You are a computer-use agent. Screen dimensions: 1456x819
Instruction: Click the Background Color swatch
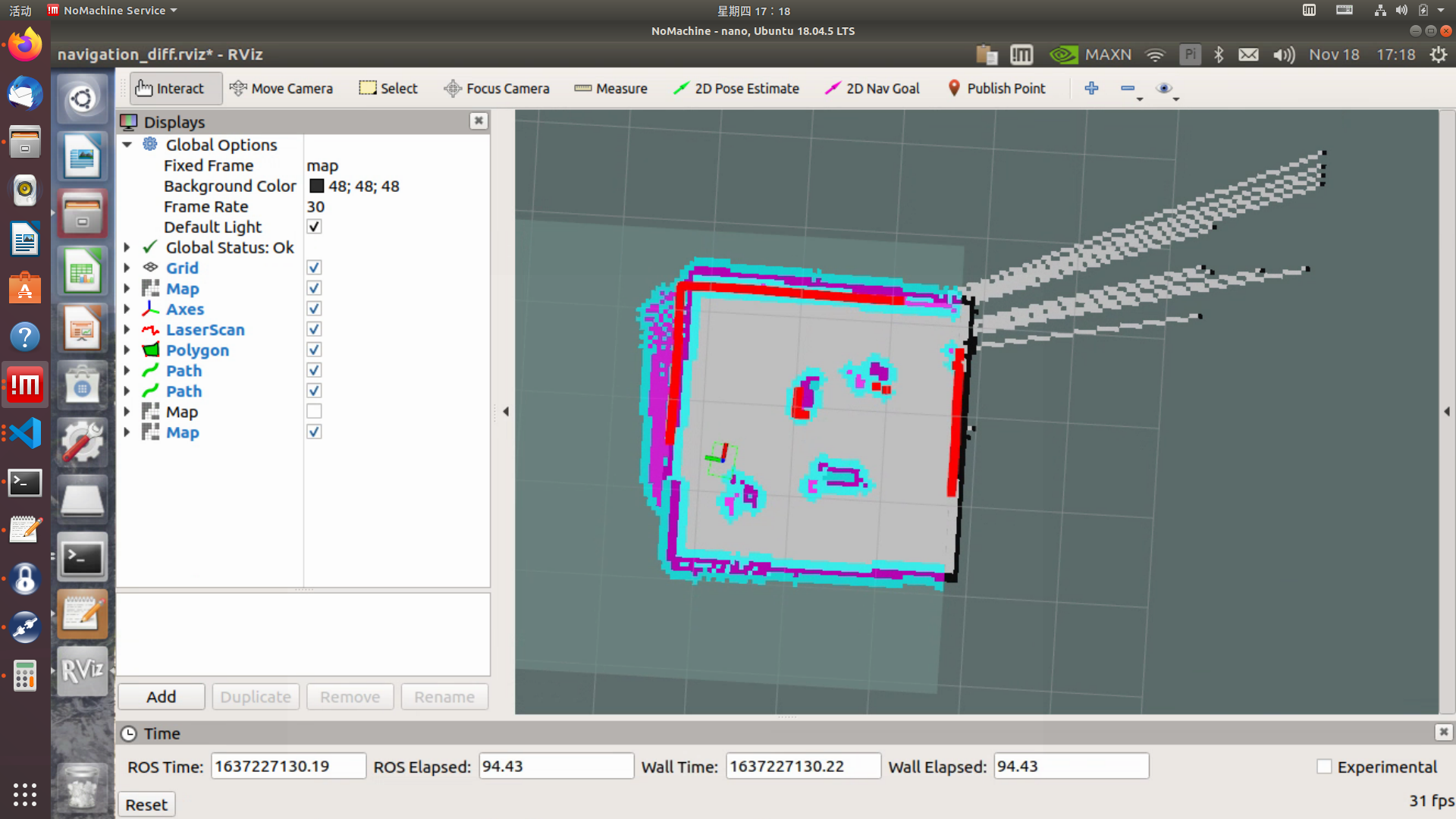[316, 186]
